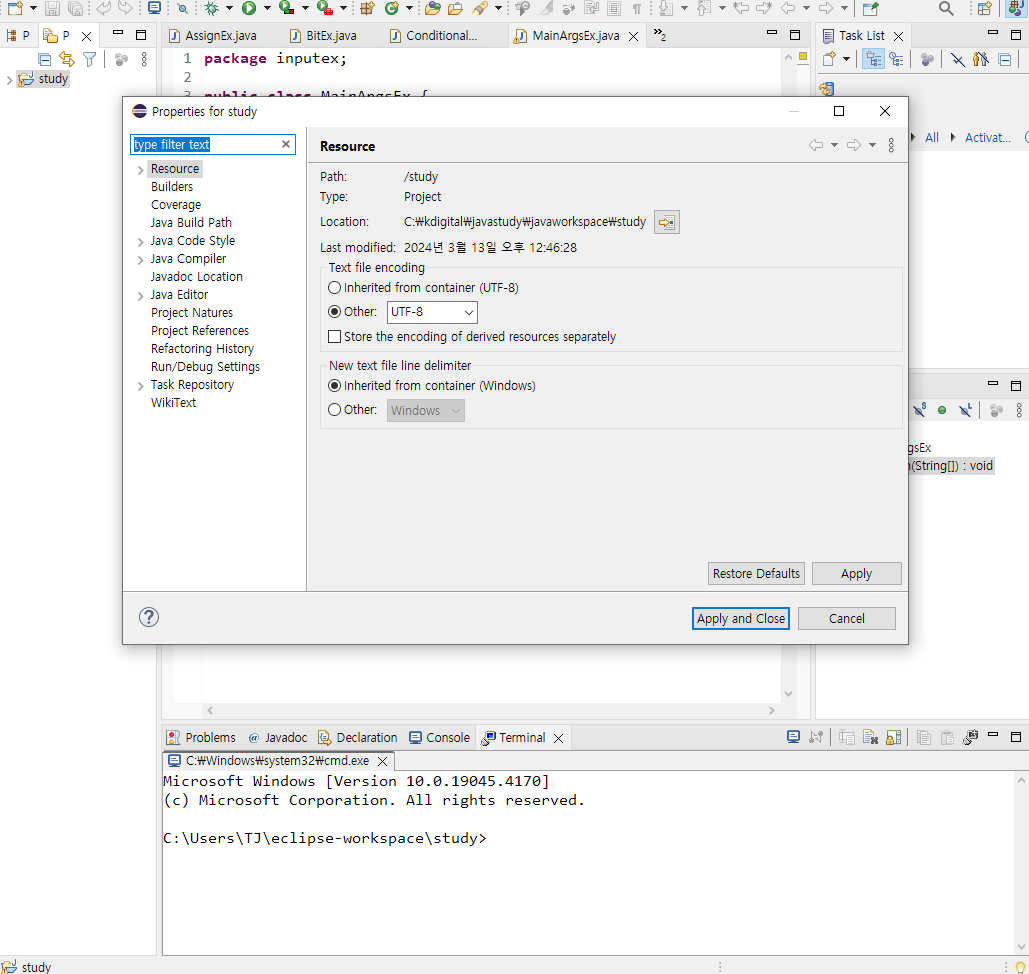The width and height of the screenshot is (1029, 974).
Task: Click the Restore Defaults button
Action: (x=756, y=573)
